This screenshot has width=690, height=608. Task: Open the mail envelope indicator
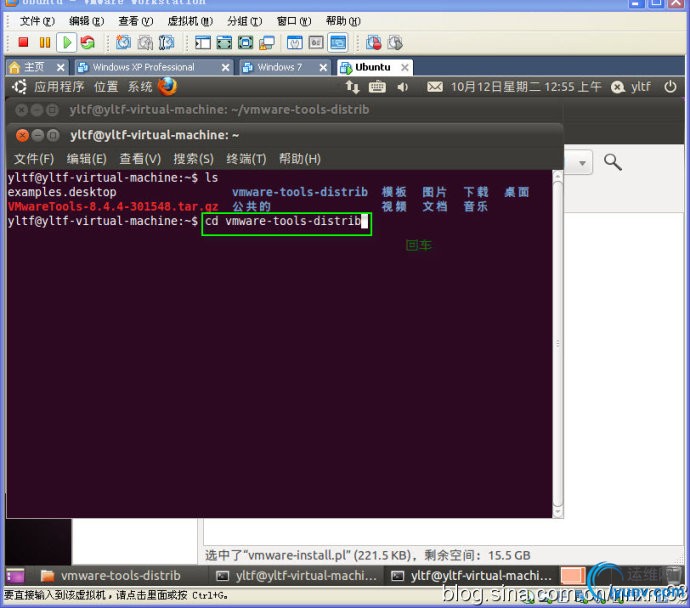pyautogui.click(x=435, y=87)
